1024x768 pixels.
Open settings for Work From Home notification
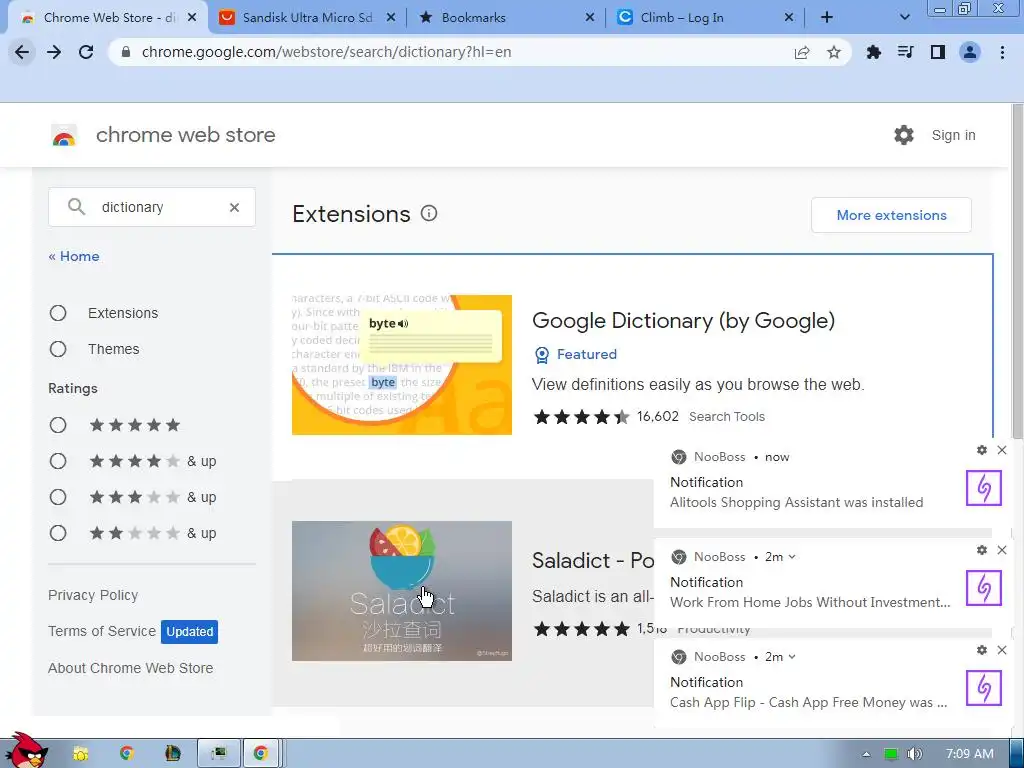[982, 550]
